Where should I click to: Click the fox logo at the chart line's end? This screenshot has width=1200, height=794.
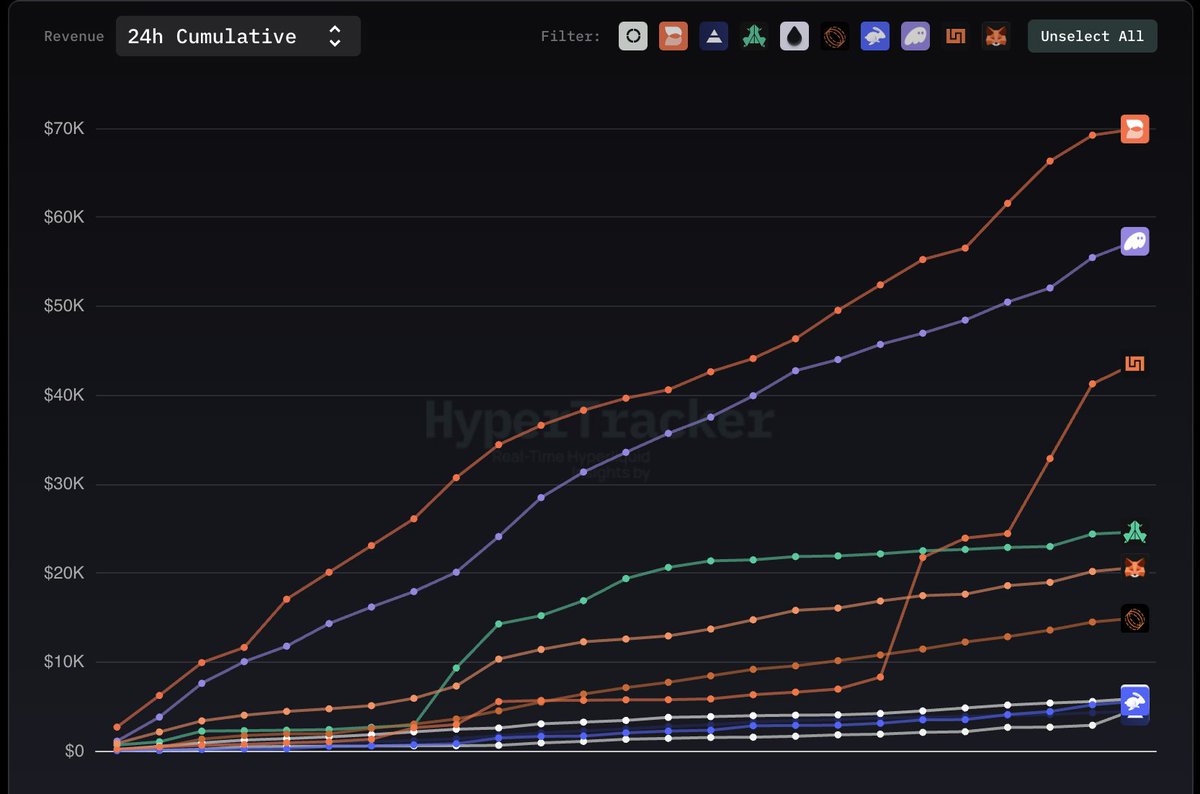[x=1135, y=567]
